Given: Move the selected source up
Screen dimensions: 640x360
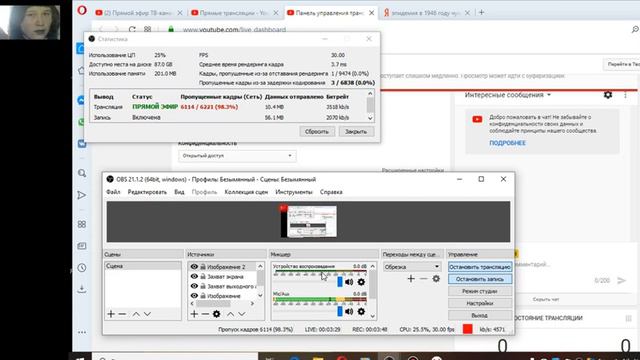Looking at the screenshot, I should pyautogui.click(x=231, y=314).
